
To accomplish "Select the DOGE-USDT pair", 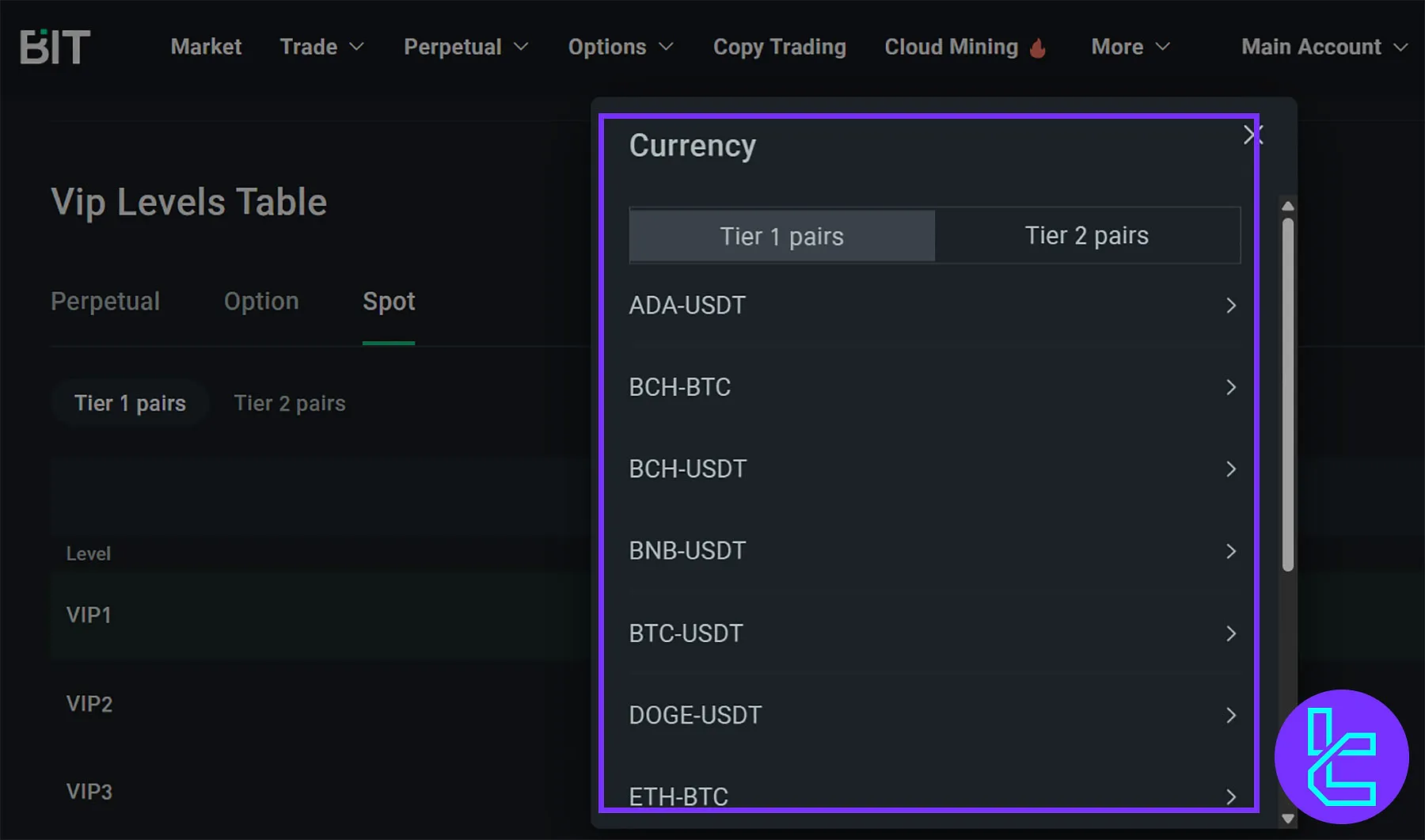I will 934,715.
